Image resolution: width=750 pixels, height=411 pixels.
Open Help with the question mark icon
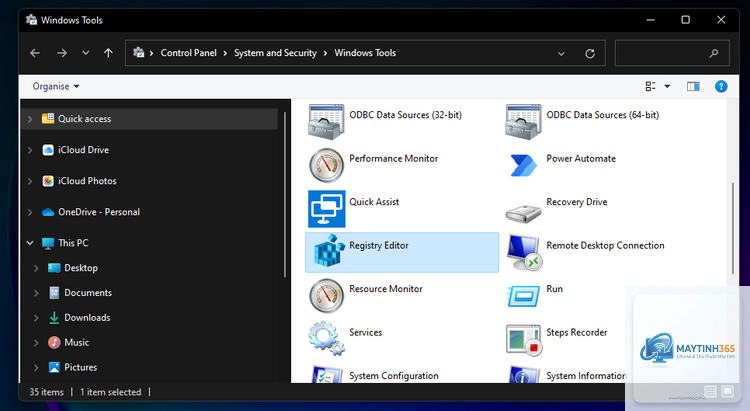(x=721, y=86)
